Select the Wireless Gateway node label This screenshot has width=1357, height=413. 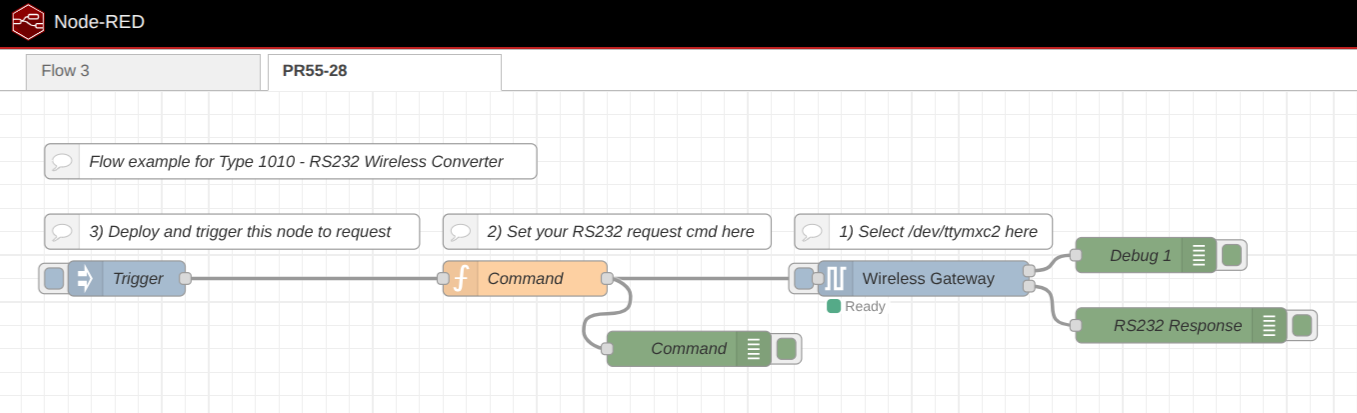point(928,279)
